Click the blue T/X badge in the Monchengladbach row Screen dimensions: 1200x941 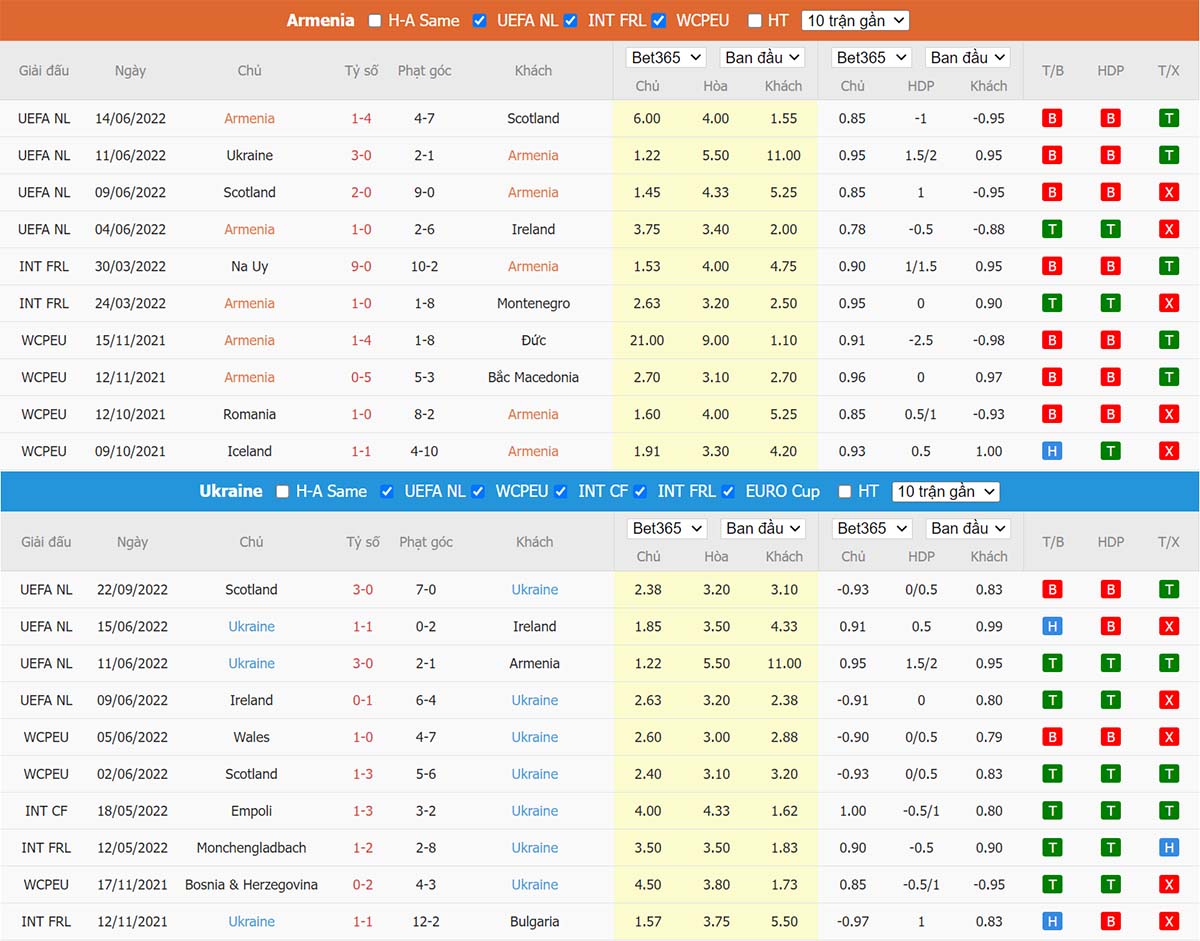pos(1168,848)
